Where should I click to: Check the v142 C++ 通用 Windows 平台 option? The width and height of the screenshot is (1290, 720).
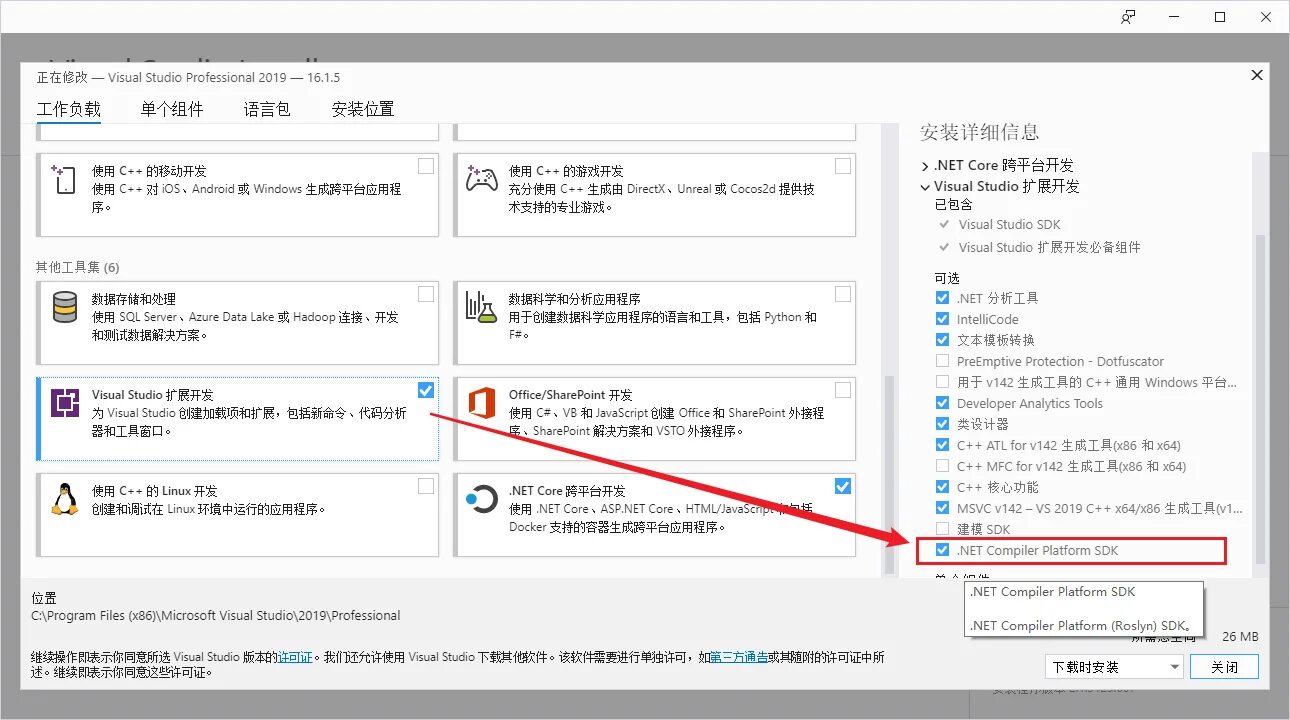coord(942,382)
